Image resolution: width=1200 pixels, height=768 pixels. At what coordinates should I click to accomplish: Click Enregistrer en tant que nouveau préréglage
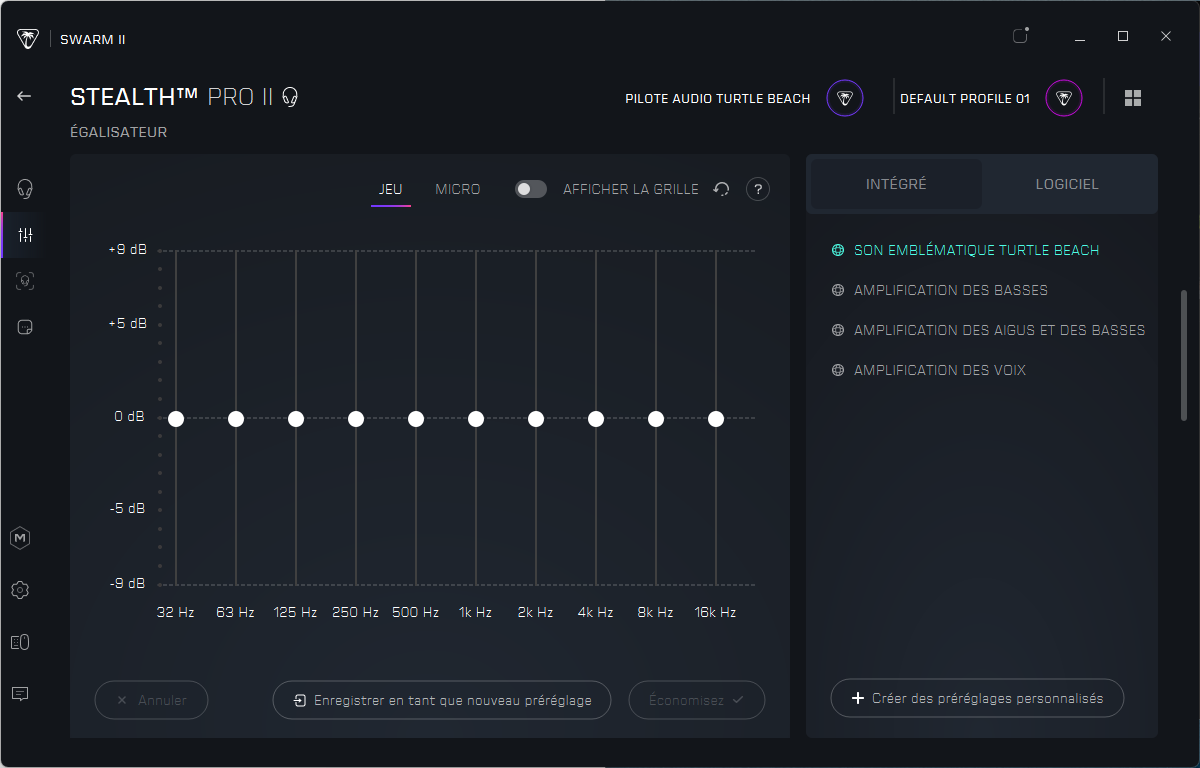click(x=442, y=700)
